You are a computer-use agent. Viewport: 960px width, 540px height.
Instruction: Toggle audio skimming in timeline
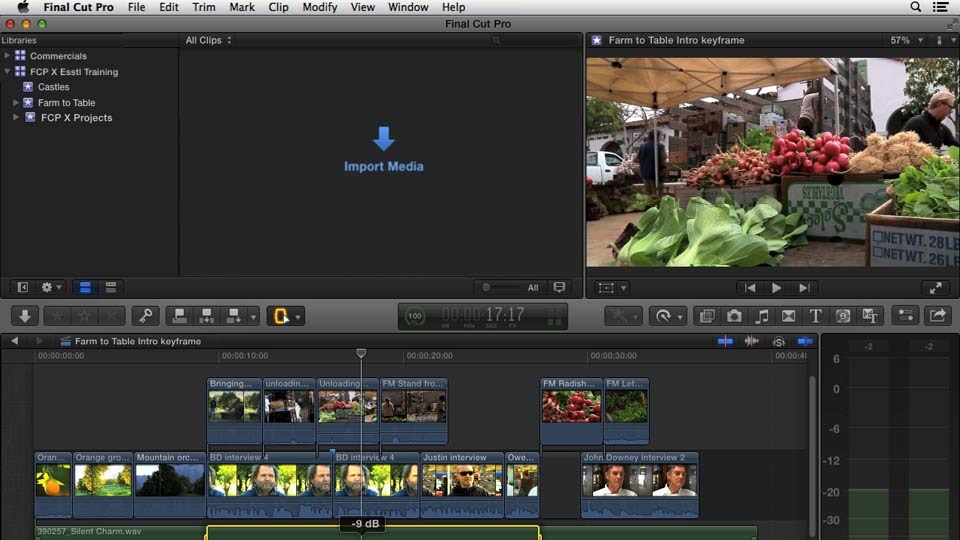coord(752,342)
